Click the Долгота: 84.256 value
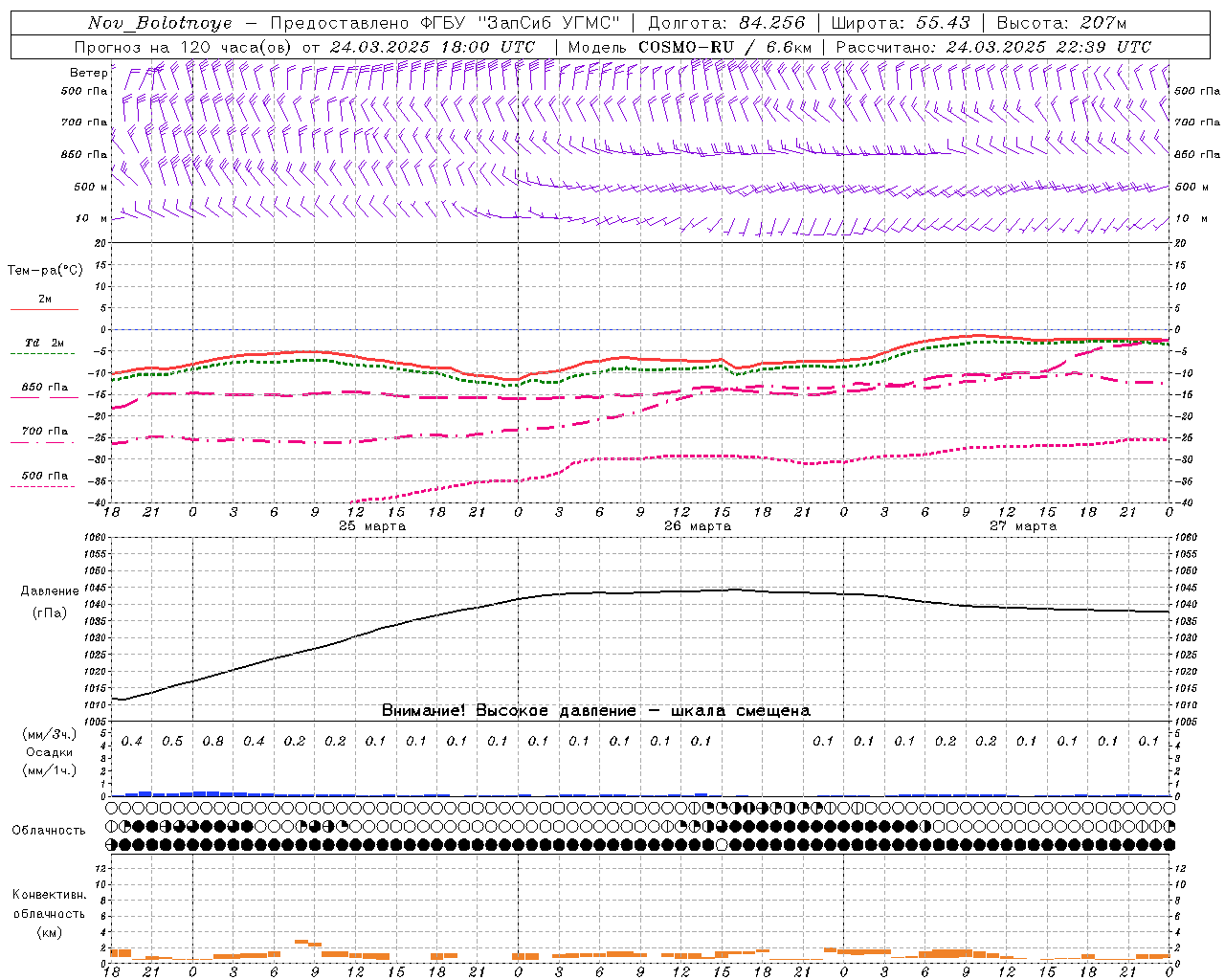The image size is (1225, 980). point(726,23)
